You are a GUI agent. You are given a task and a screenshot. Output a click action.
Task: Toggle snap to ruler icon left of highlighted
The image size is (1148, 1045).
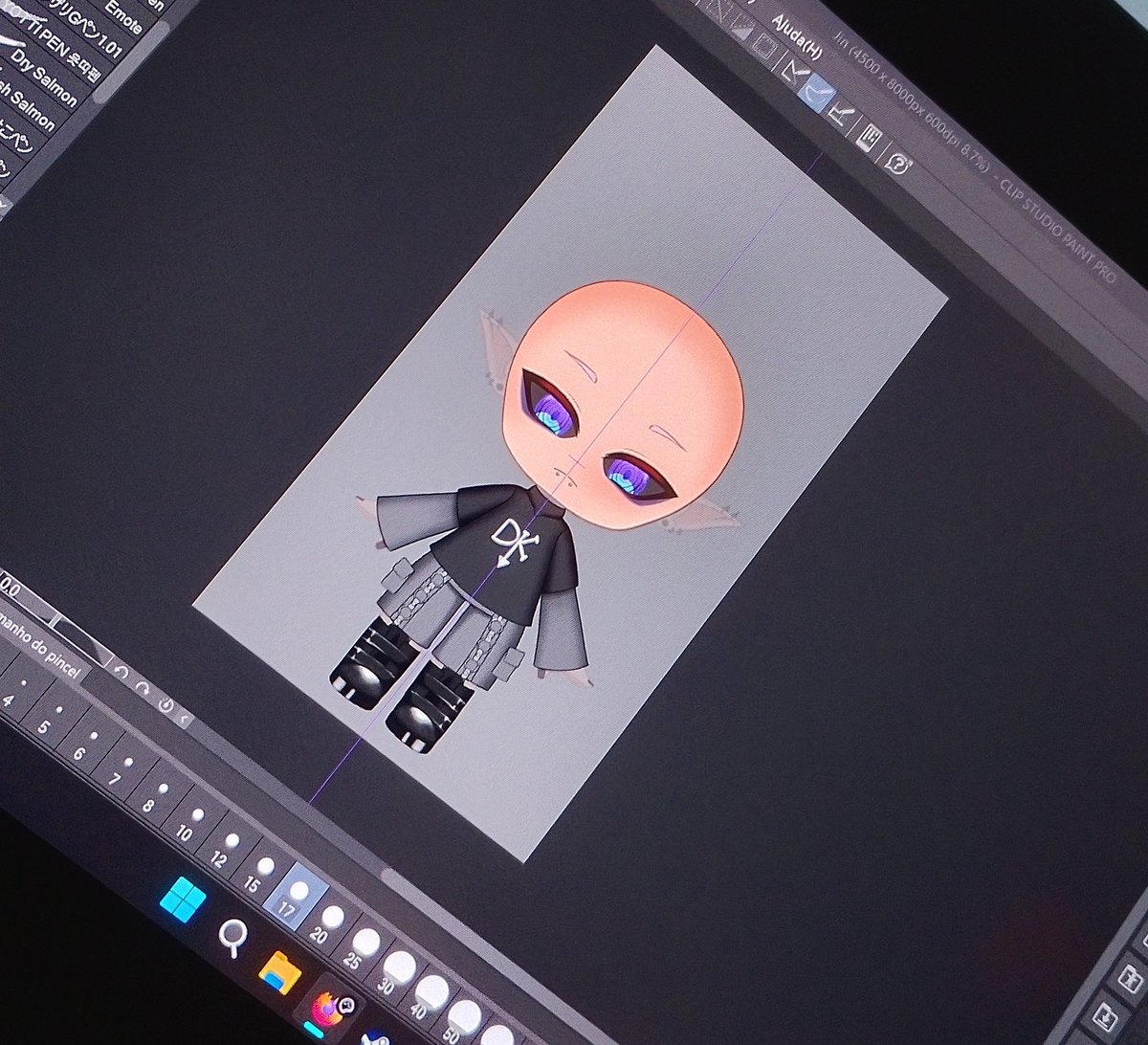click(x=793, y=72)
